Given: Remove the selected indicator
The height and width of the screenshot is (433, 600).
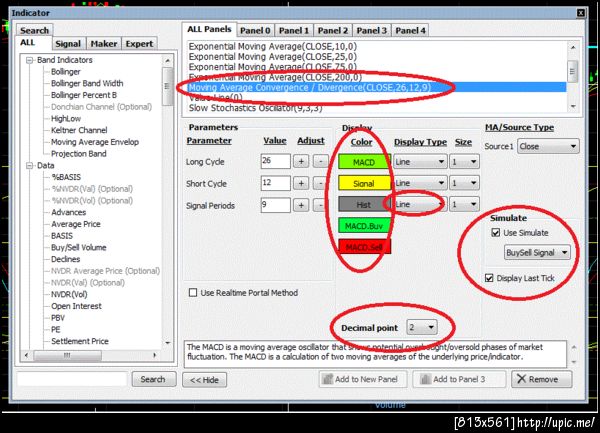Looking at the screenshot, I should coord(542,379).
